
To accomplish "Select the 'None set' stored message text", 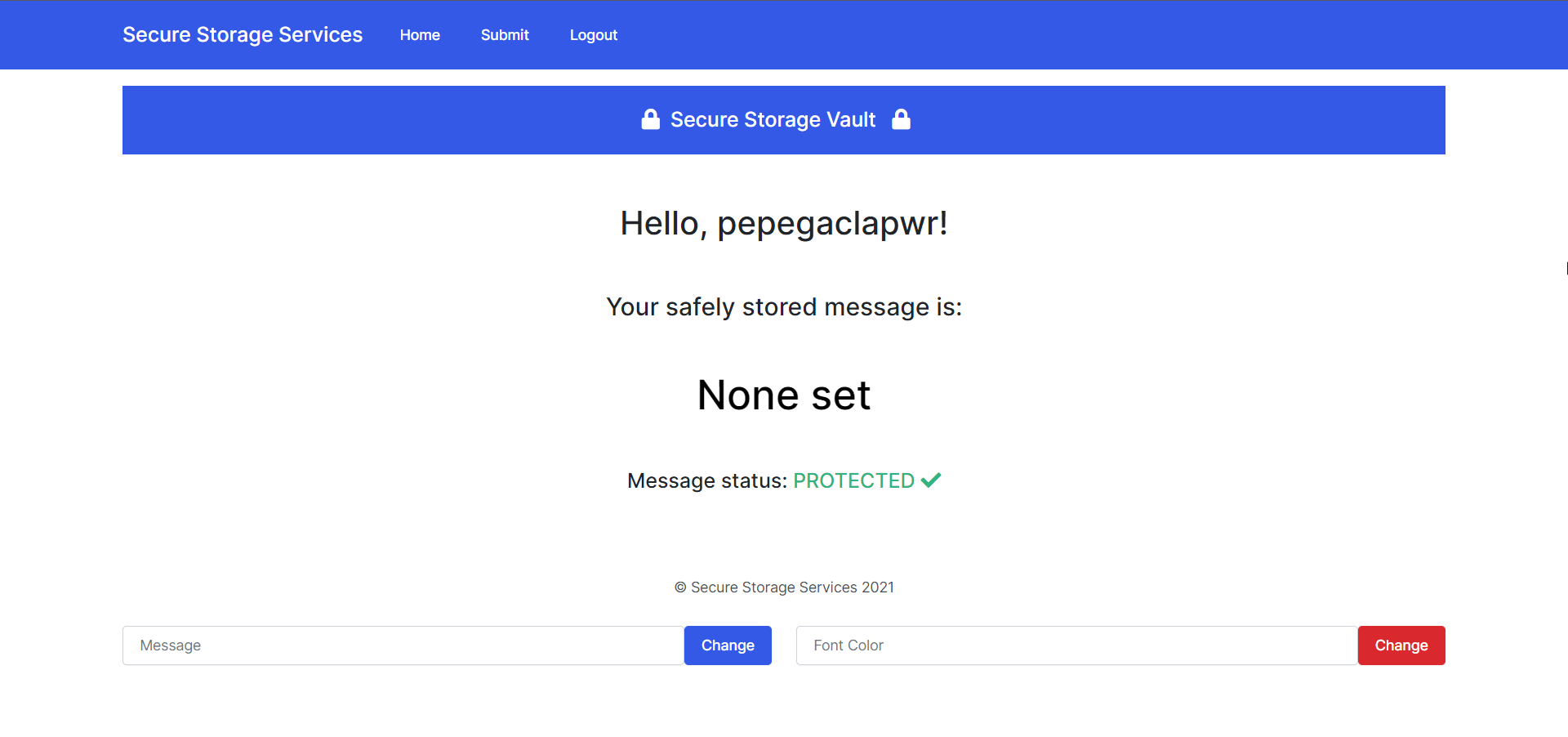I will click(x=784, y=395).
